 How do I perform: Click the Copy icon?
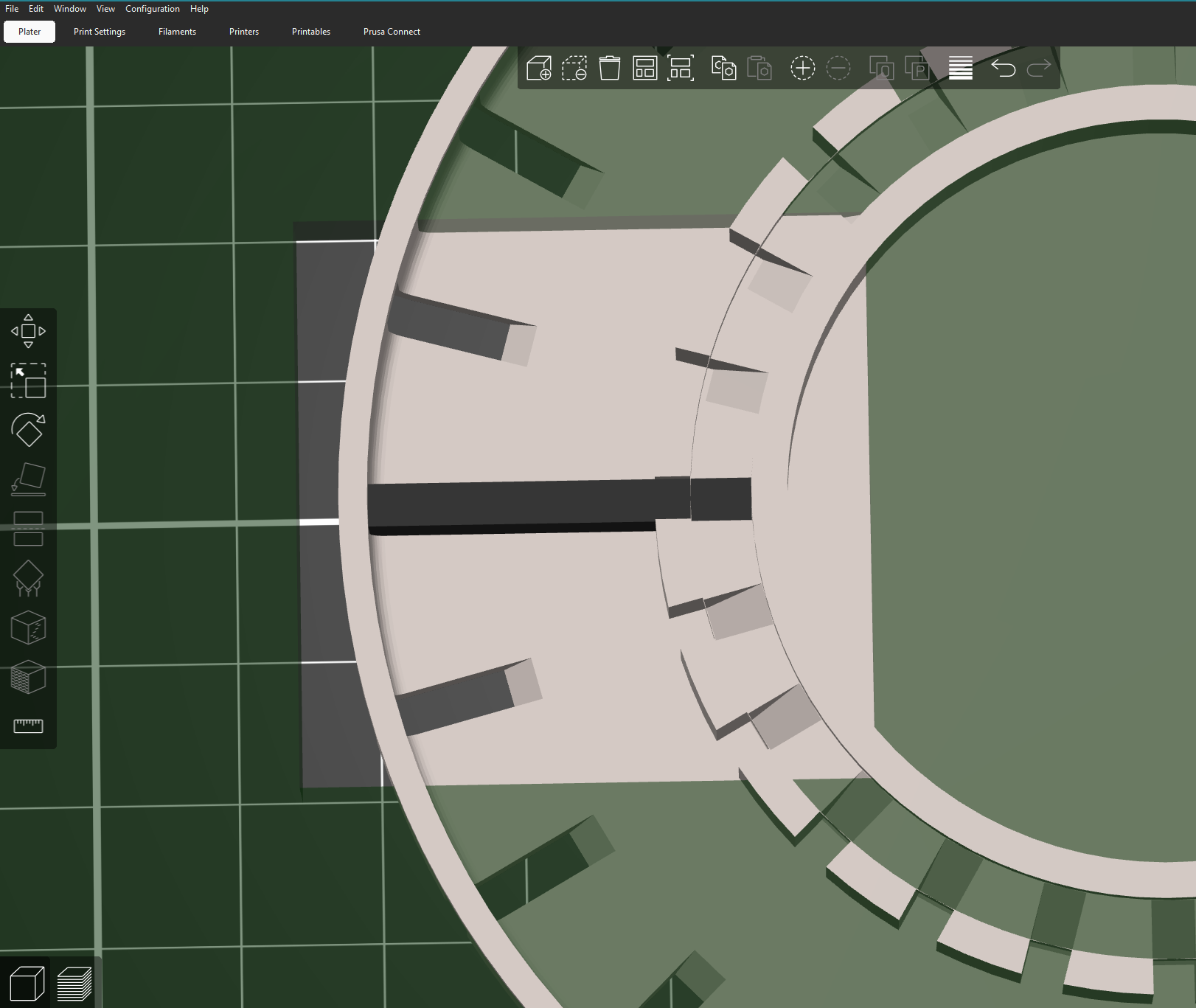(723, 68)
